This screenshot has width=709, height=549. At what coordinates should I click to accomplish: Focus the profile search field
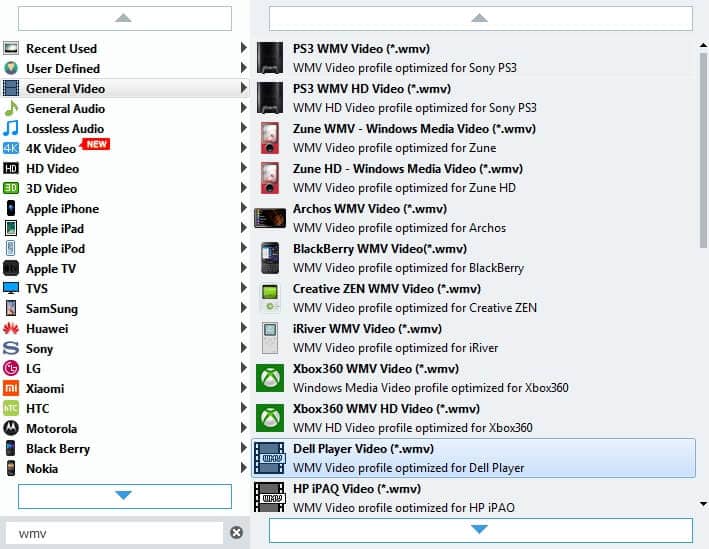click(x=115, y=533)
